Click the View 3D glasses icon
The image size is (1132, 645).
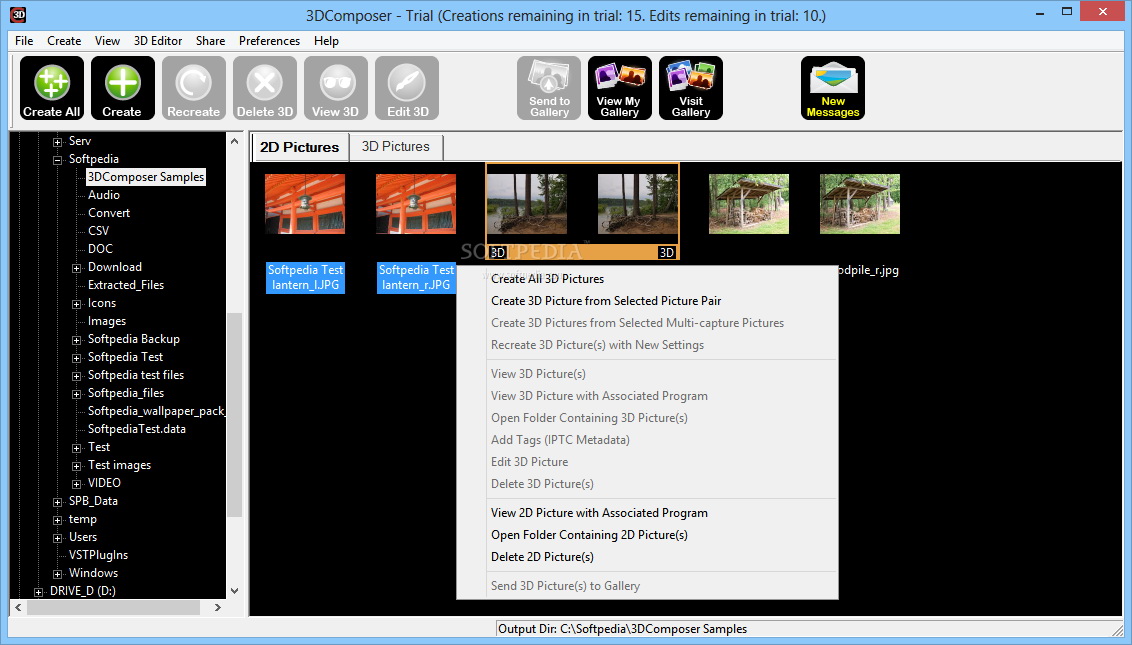[x=336, y=88]
